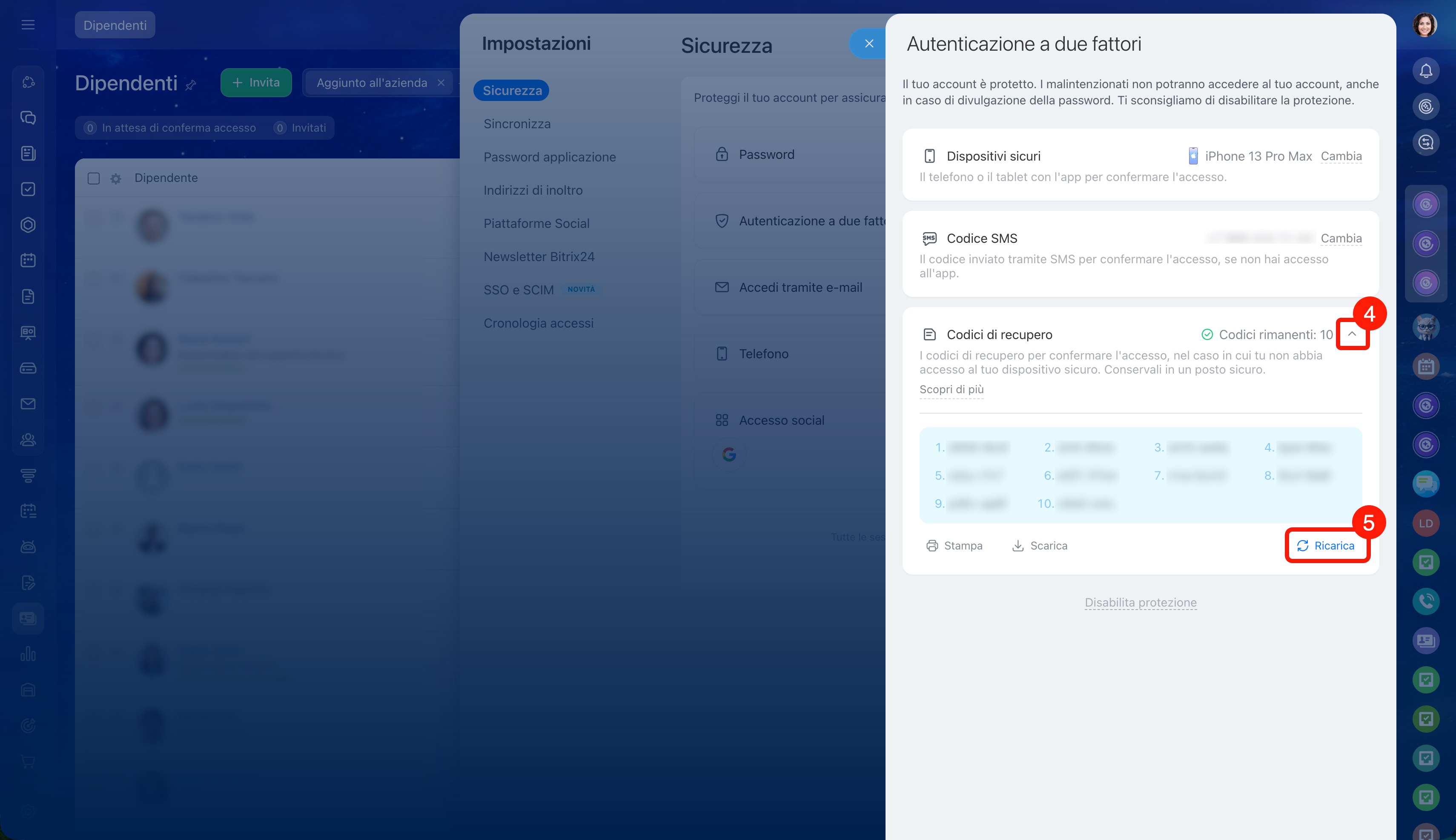Click Scarica to download recovery codes

[x=1040, y=546]
